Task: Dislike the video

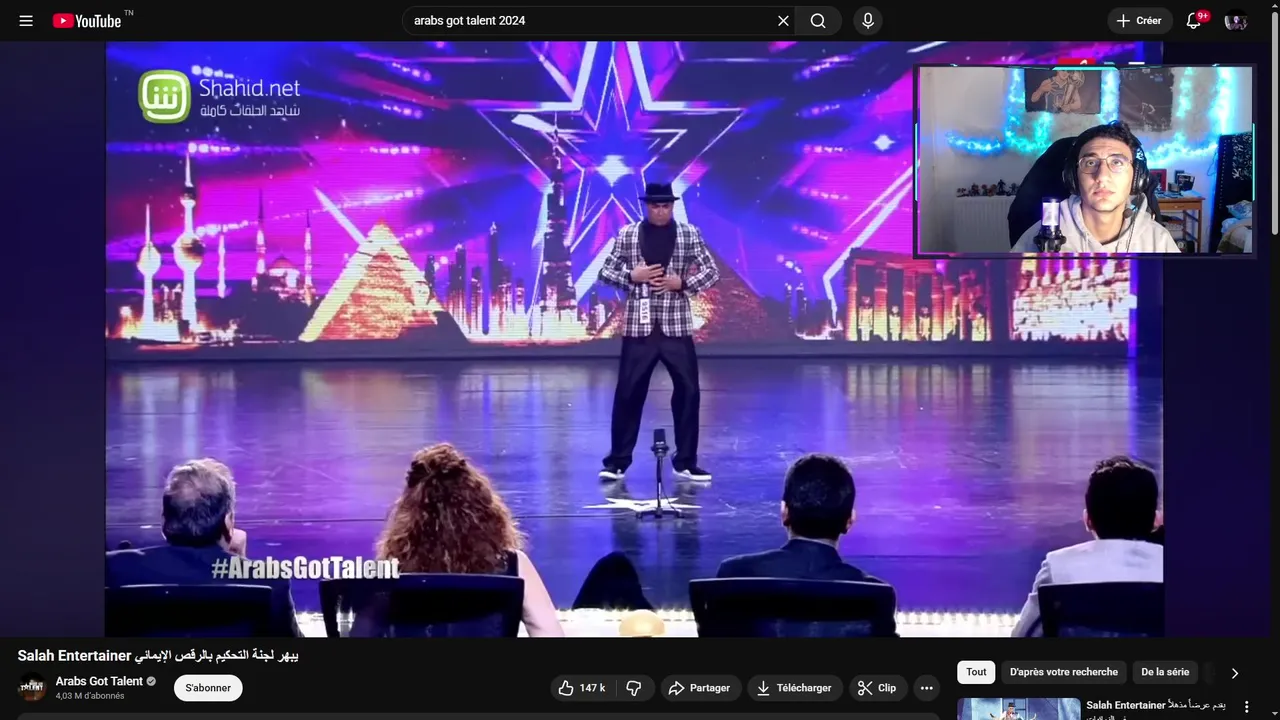Action: [x=634, y=688]
